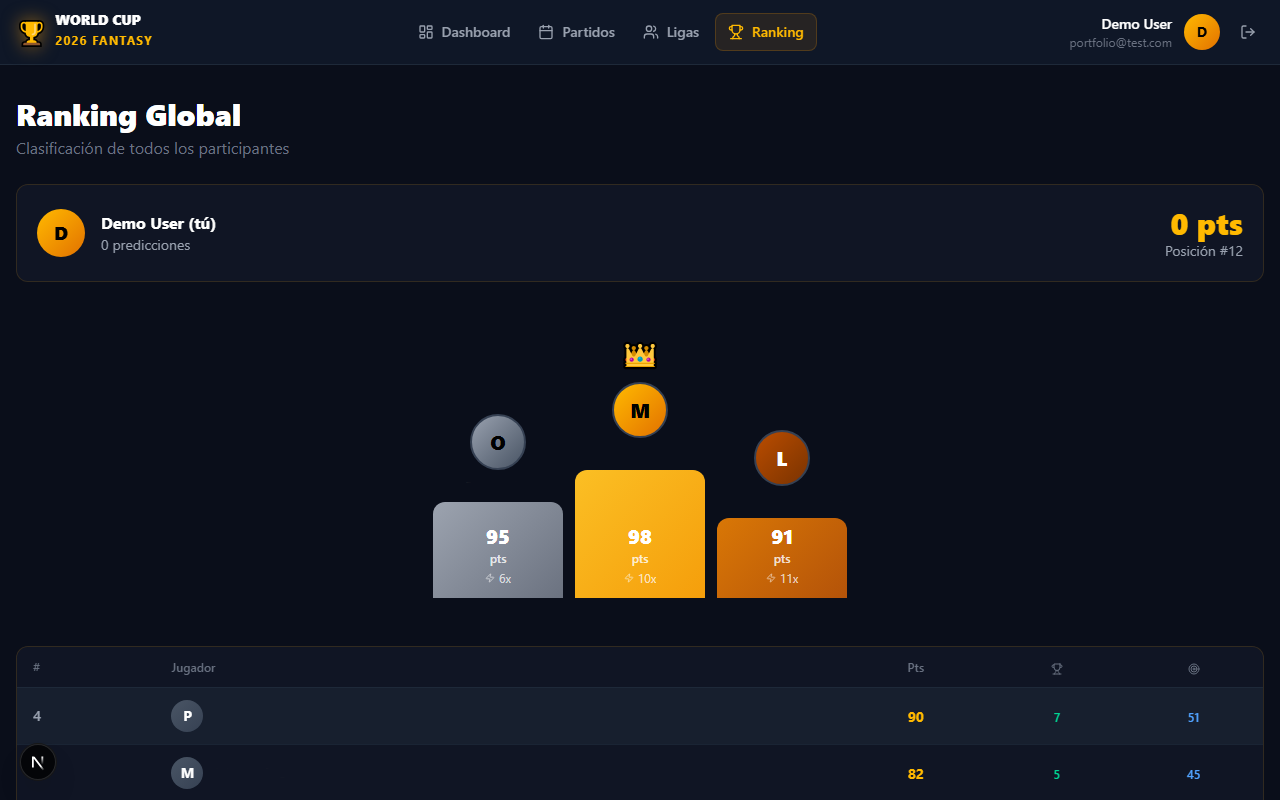The width and height of the screenshot is (1280, 800).
Task: Click the 0 predicciones label
Action: click(146, 245)
